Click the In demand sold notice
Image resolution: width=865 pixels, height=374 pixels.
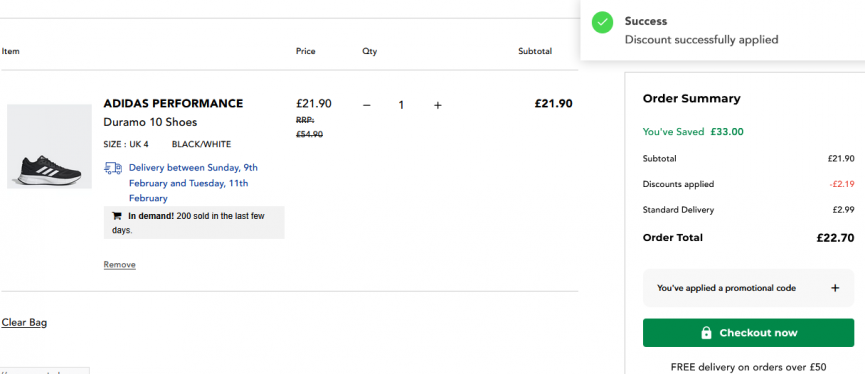coord(194,222)
